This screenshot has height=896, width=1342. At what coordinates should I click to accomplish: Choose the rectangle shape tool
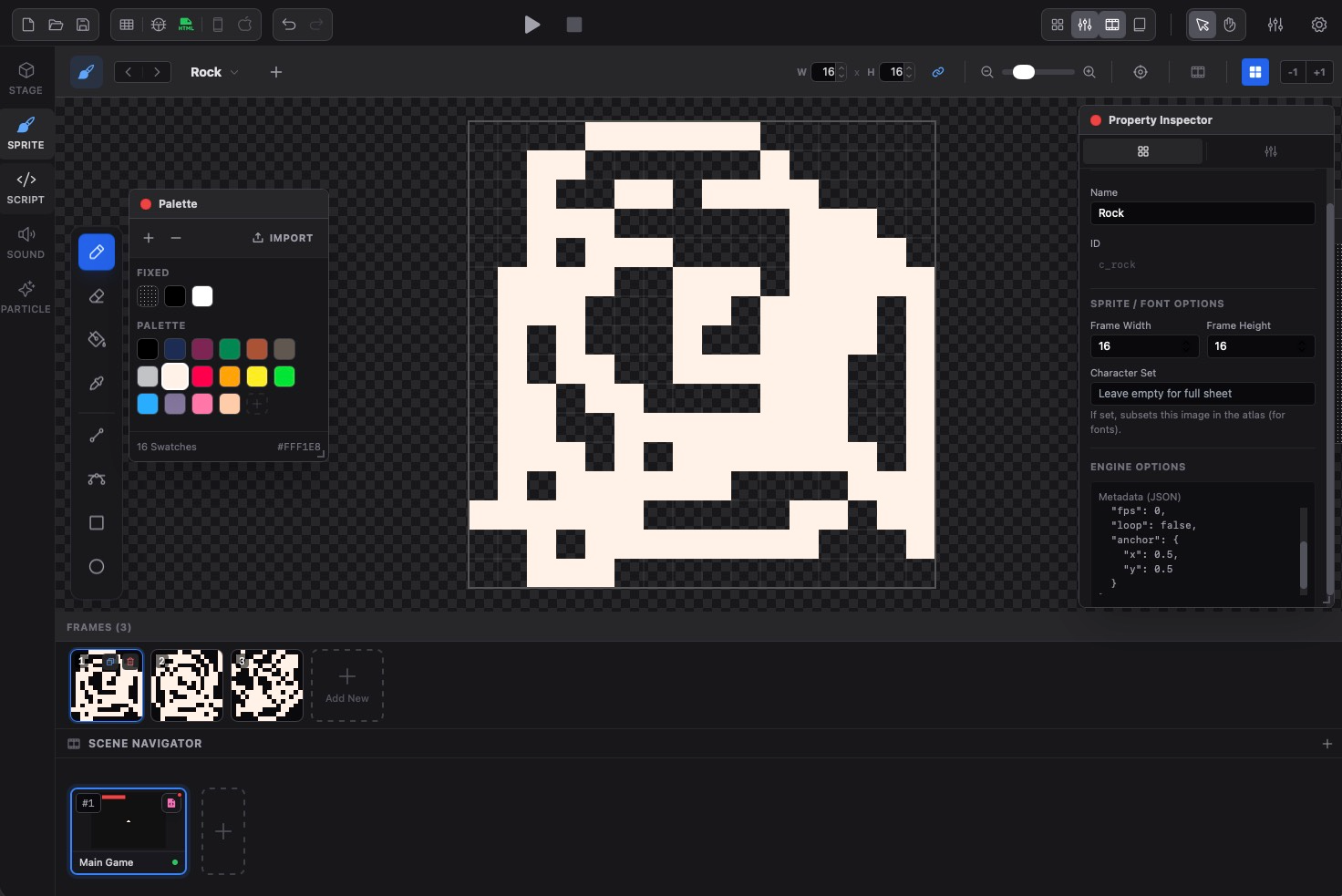(97, 522)
